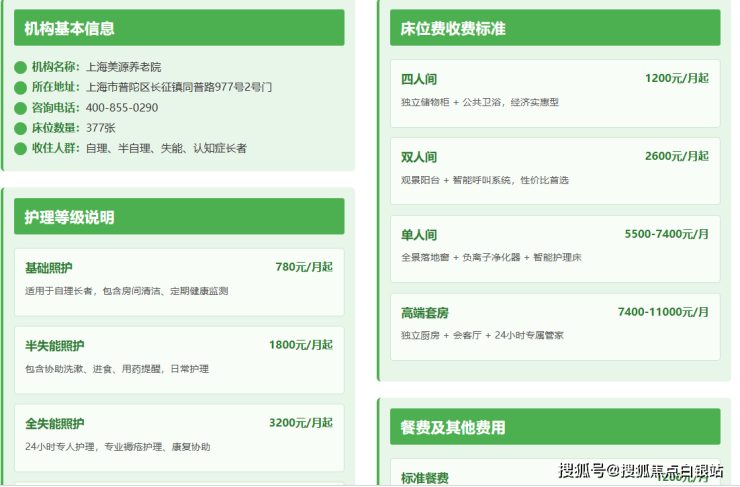Click the 全失能照护 care level title
The image size is (740, 487).
(x=54, y=423)
